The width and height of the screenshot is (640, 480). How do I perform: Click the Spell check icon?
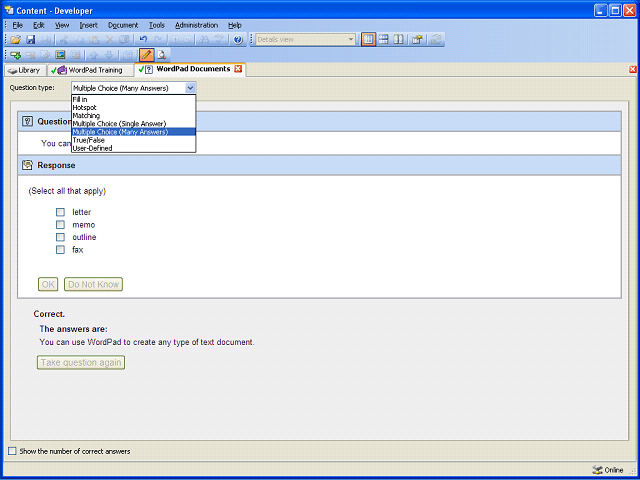(220, 40)
